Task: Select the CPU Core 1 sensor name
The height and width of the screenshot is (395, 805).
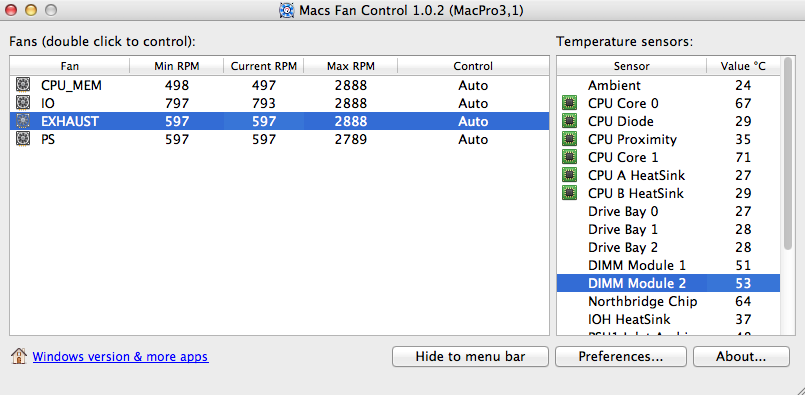Action: pos(623,157)
